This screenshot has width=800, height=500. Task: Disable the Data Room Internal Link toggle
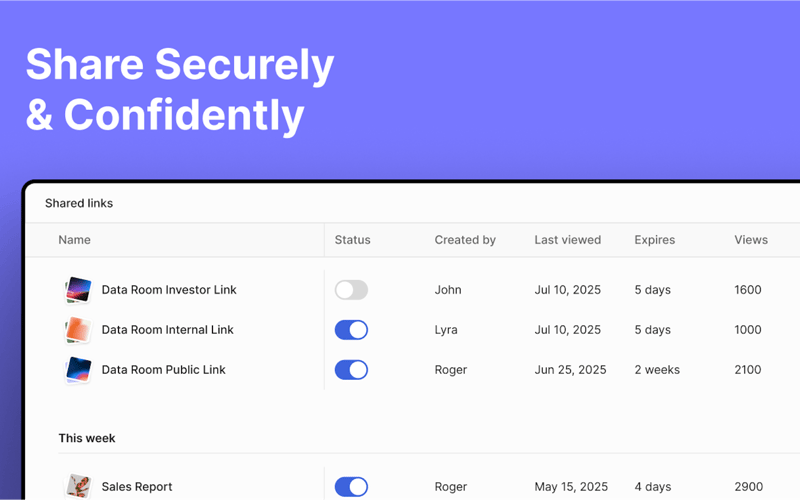[351, 330]
